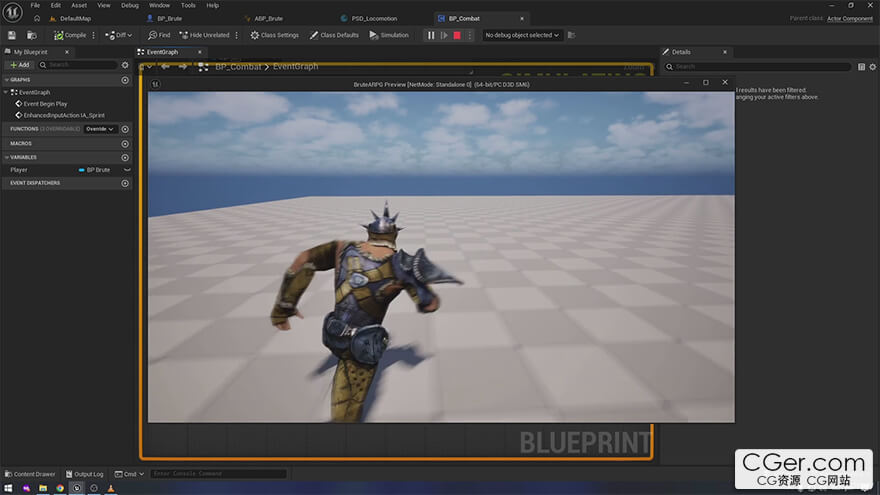Open Find in blueprint search

pyautogui.click(x=159, y=35)
